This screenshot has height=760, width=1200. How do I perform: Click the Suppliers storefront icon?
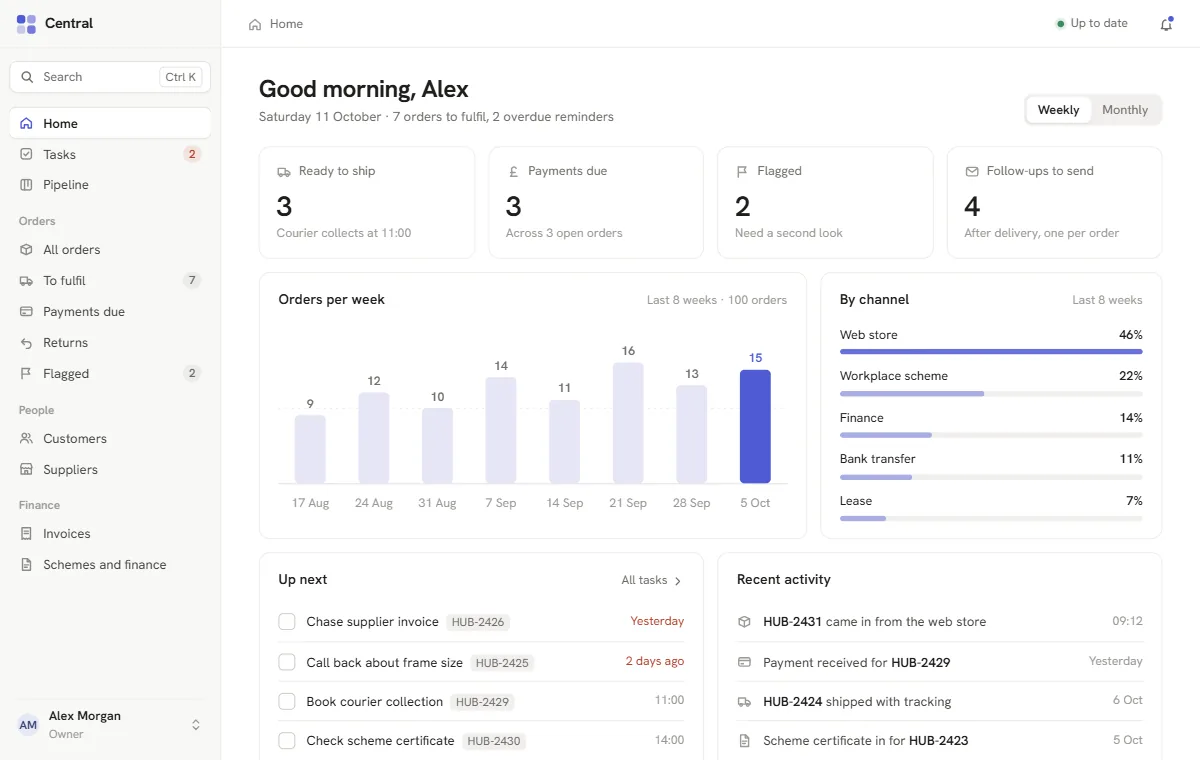(27, 470)
